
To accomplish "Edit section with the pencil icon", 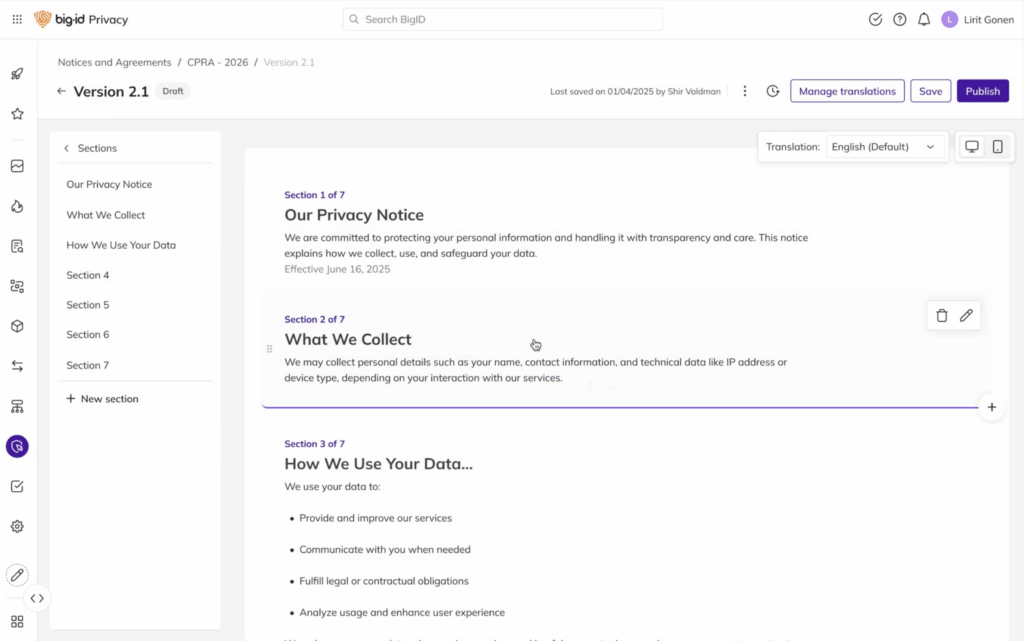I will coord(966,316).
